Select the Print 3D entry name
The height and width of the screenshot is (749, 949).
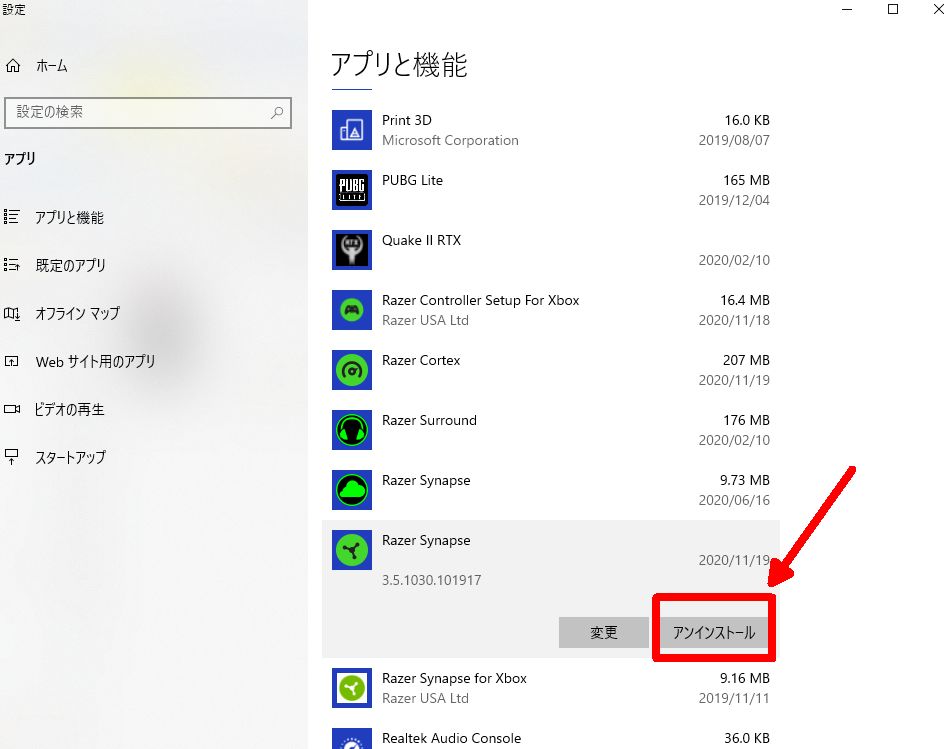(407, 120)
